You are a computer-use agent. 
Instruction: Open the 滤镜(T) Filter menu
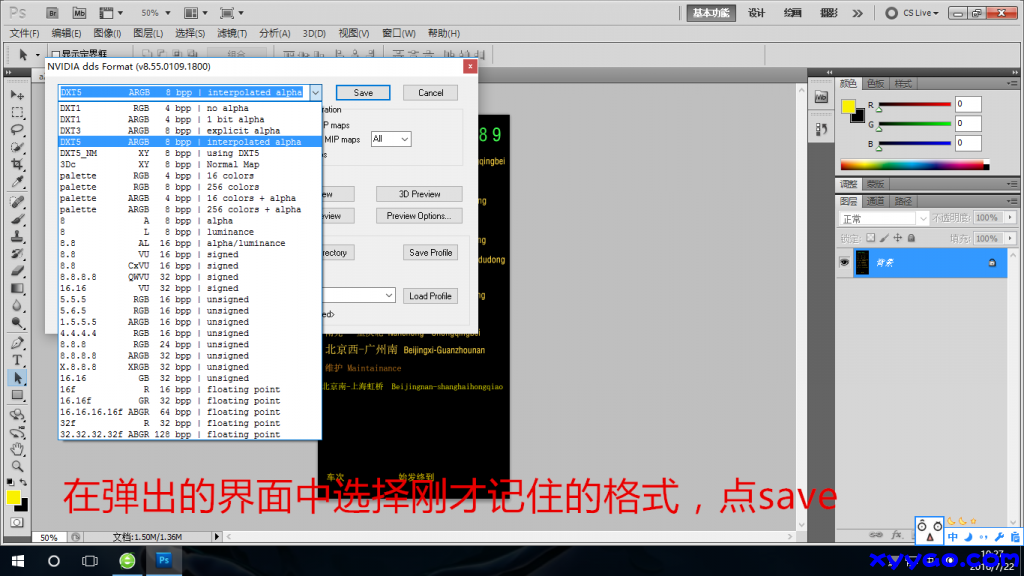point(233,33)
